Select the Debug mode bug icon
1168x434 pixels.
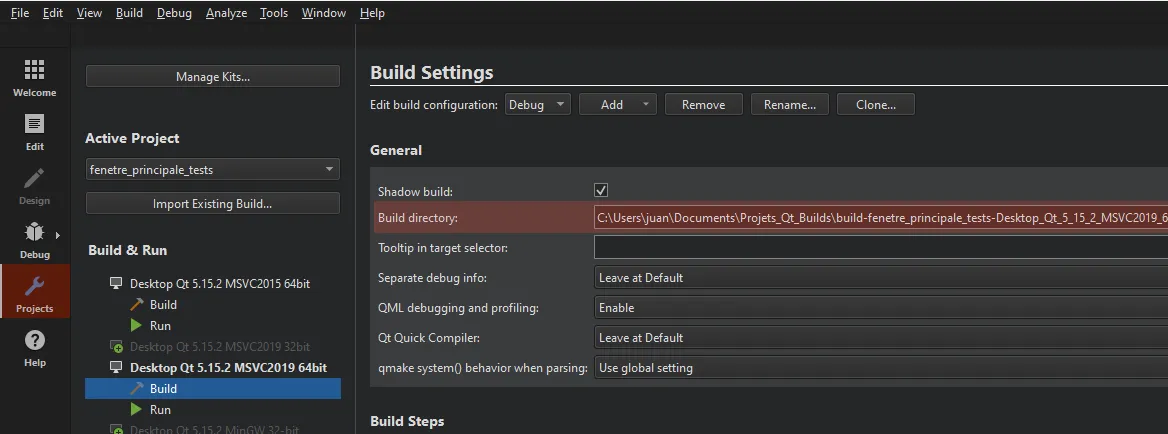(x=34, y=233)
